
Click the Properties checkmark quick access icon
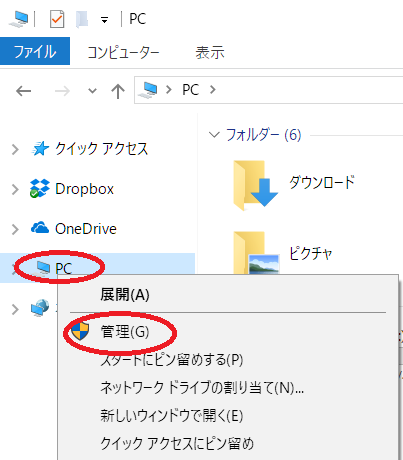click(x=57, y=19)
